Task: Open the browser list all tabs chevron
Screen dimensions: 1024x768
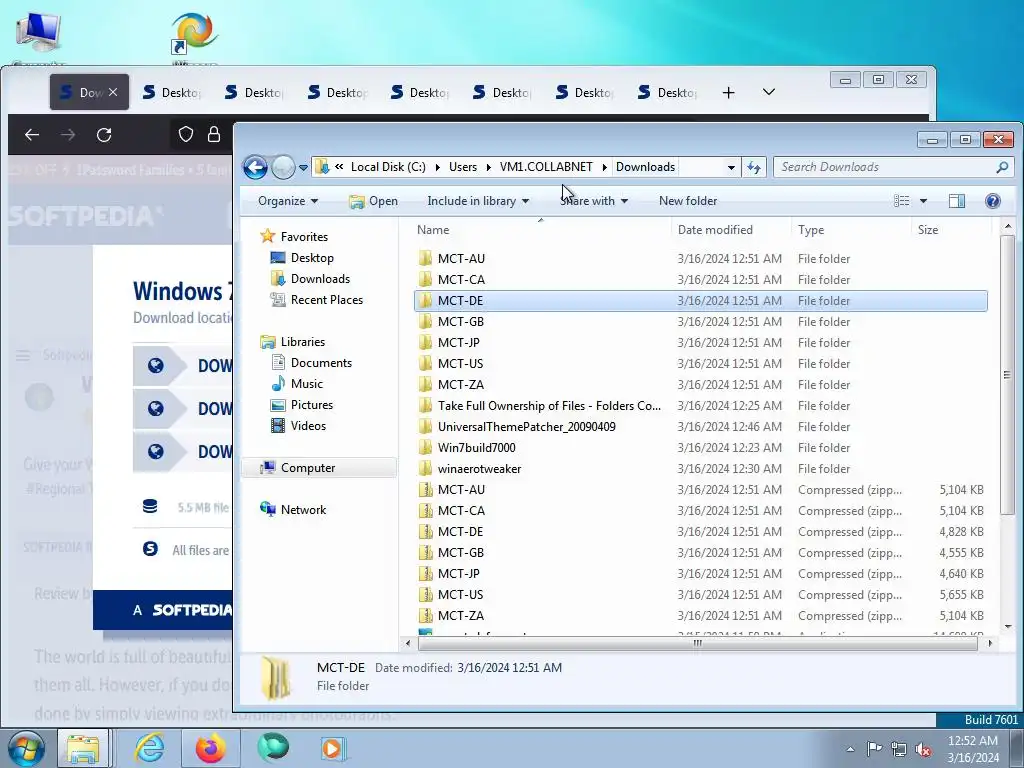Action: (x=769, y=92)
